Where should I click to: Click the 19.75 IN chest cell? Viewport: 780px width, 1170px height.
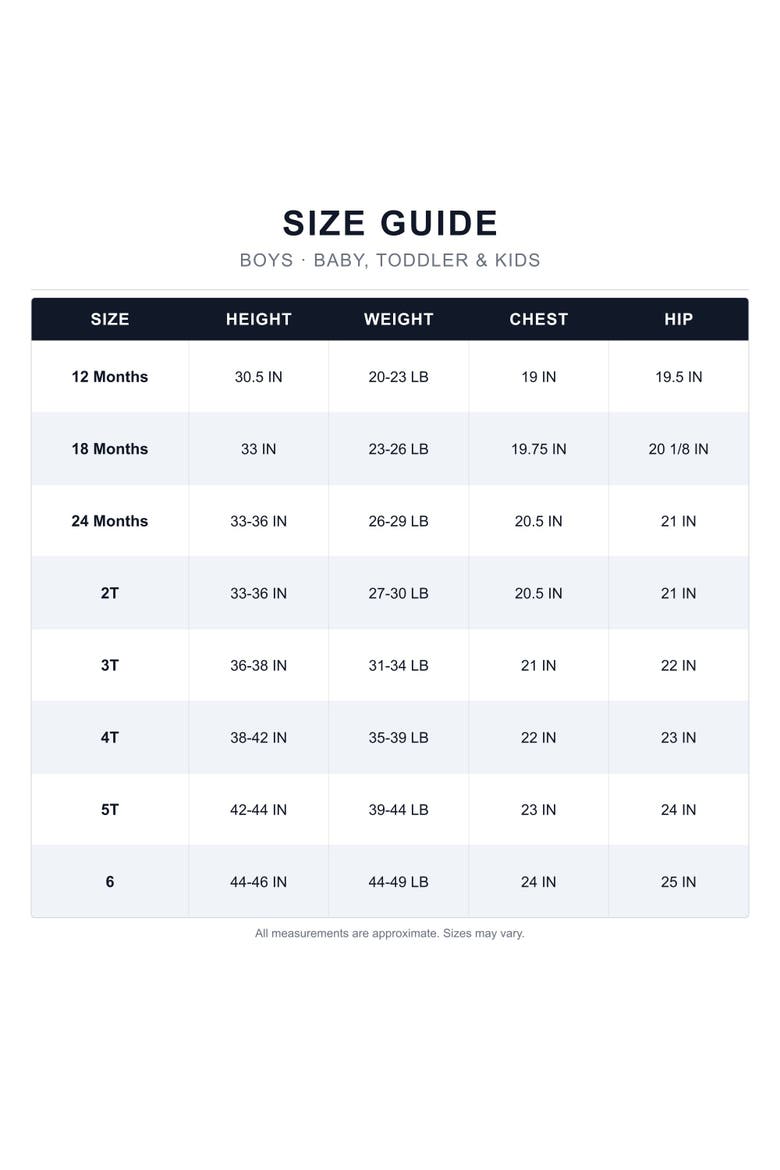tap(538, 449)
